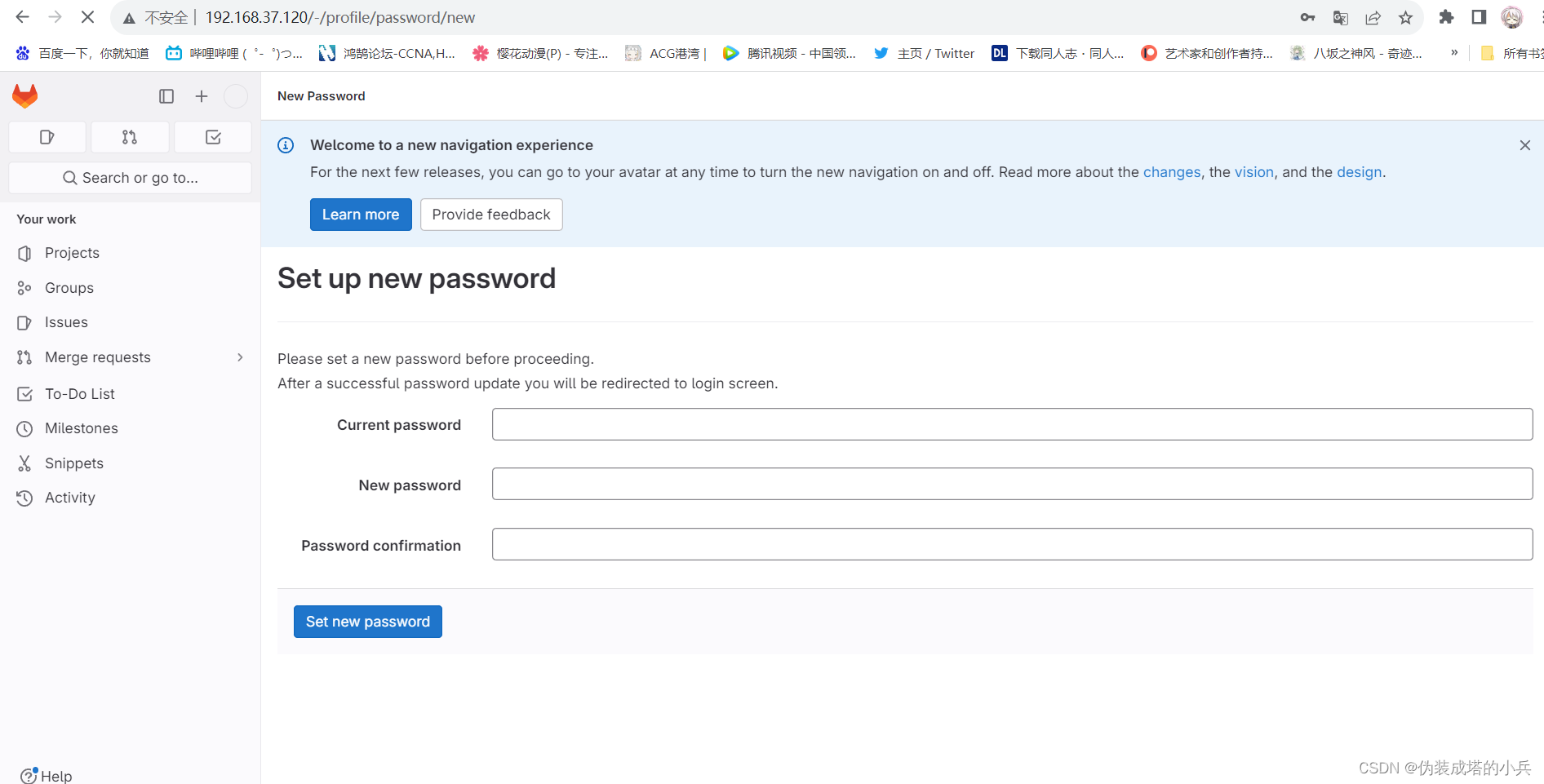Open the 鸿鹄论坛-CCNA bookmark
The image size is (1544, 784).
pyautogui.click(x=388, y=53)
